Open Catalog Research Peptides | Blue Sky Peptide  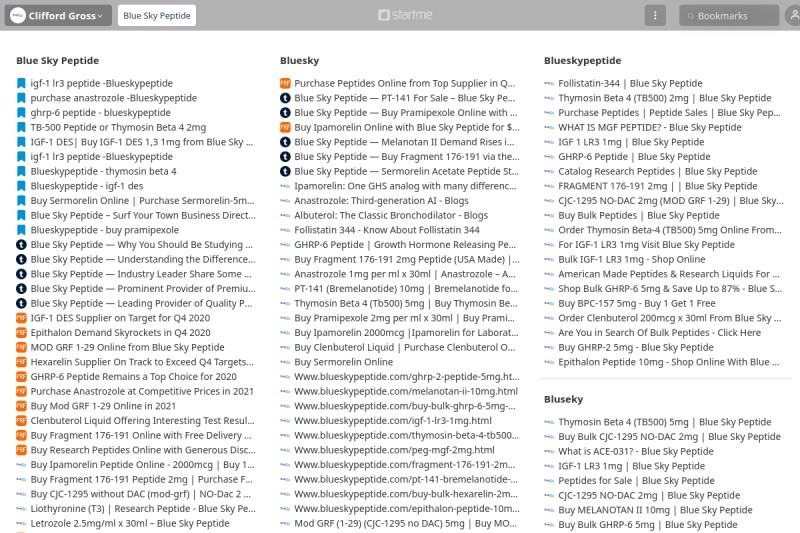click(x=658, y=171)
